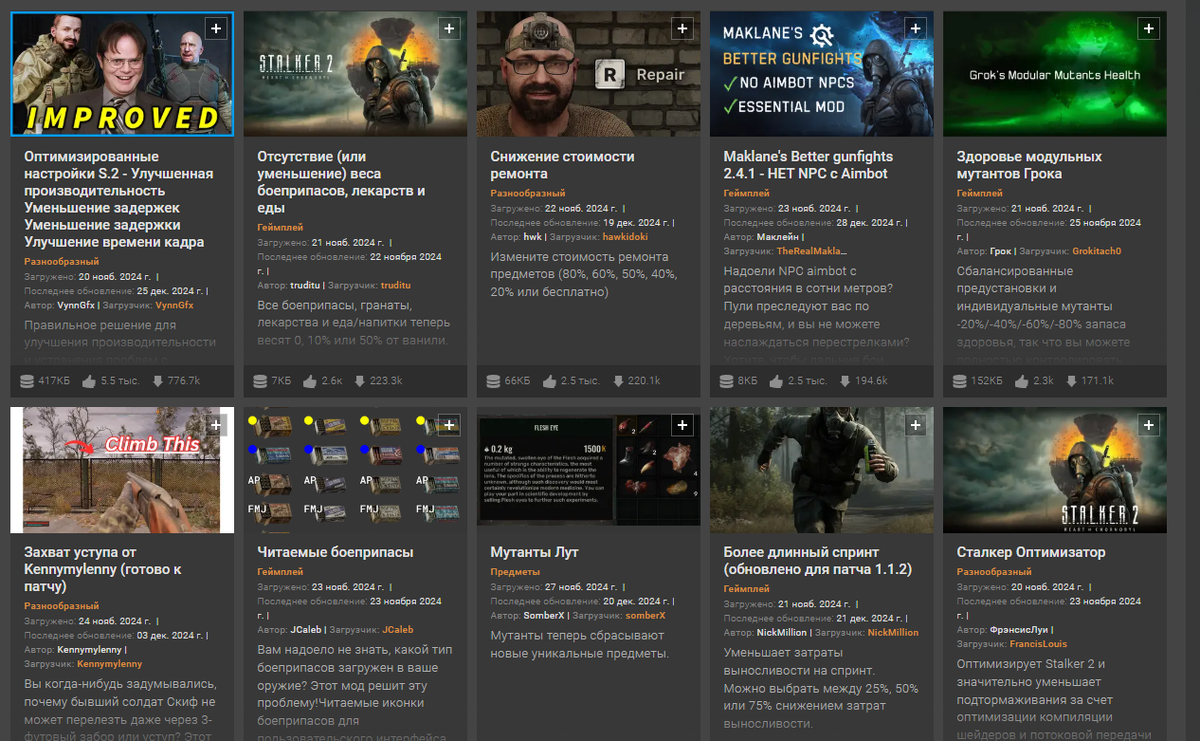Click the download icon next to 776.7k

tap(157, 381)
